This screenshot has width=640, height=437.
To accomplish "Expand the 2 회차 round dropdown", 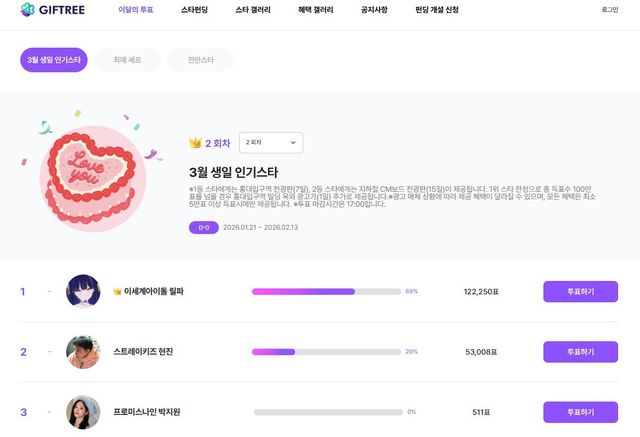I will [269, 142].
